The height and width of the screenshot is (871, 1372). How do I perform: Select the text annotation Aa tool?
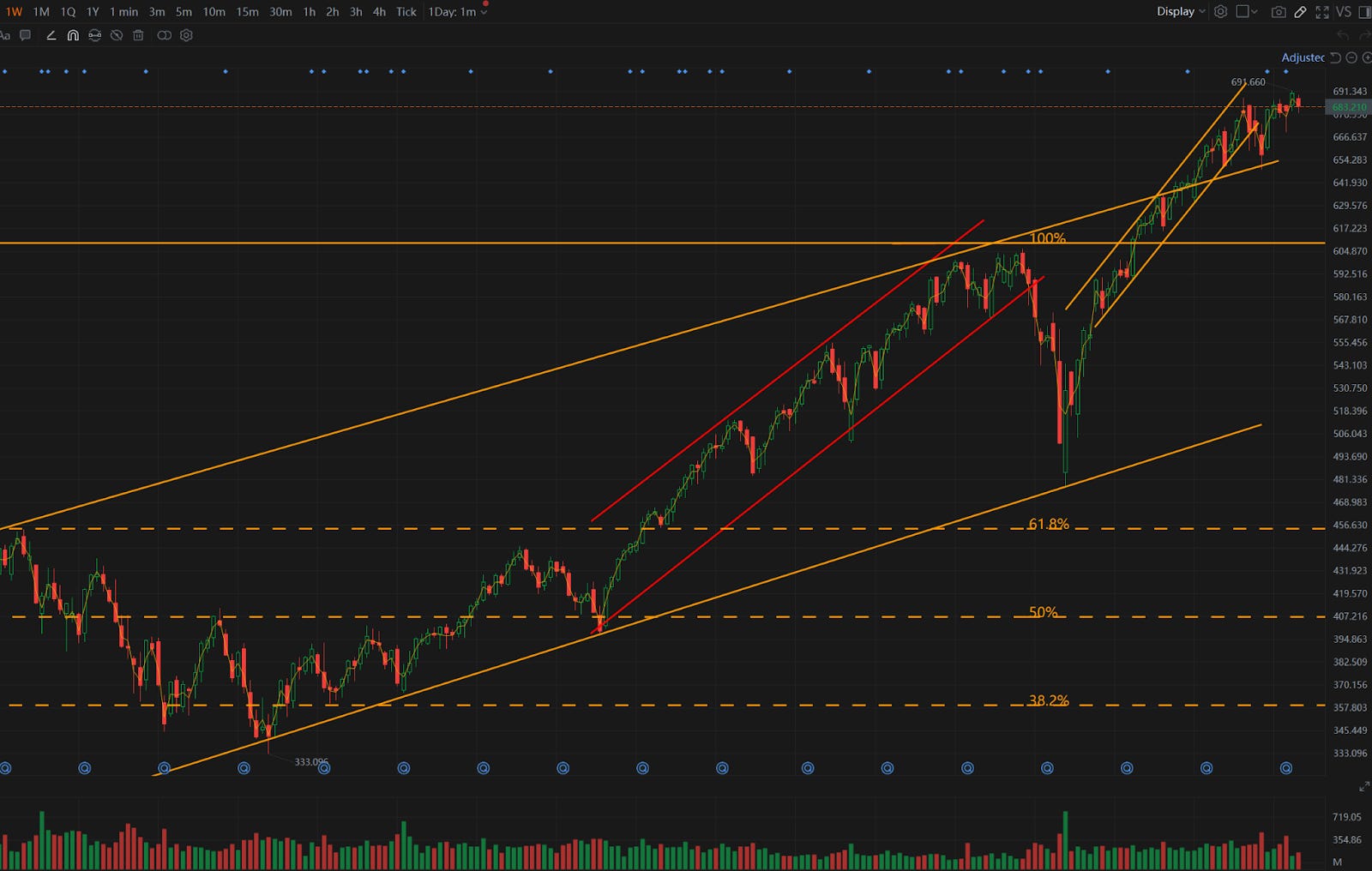point(5,36)
